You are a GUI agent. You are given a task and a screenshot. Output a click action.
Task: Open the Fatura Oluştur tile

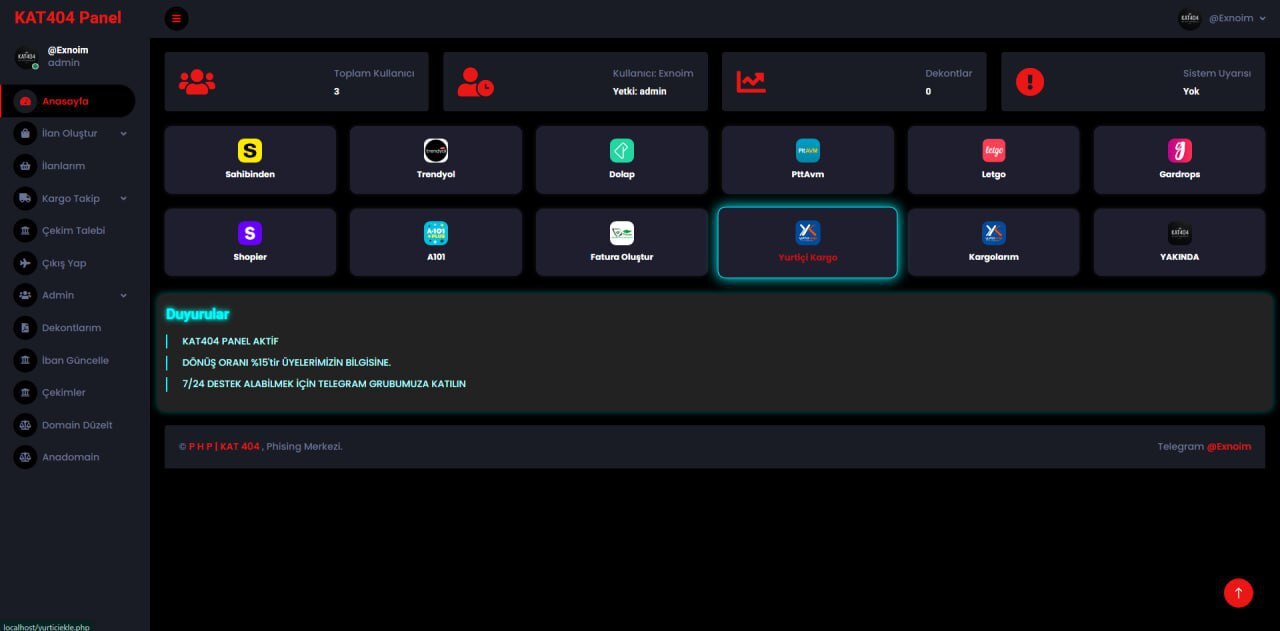622,242
